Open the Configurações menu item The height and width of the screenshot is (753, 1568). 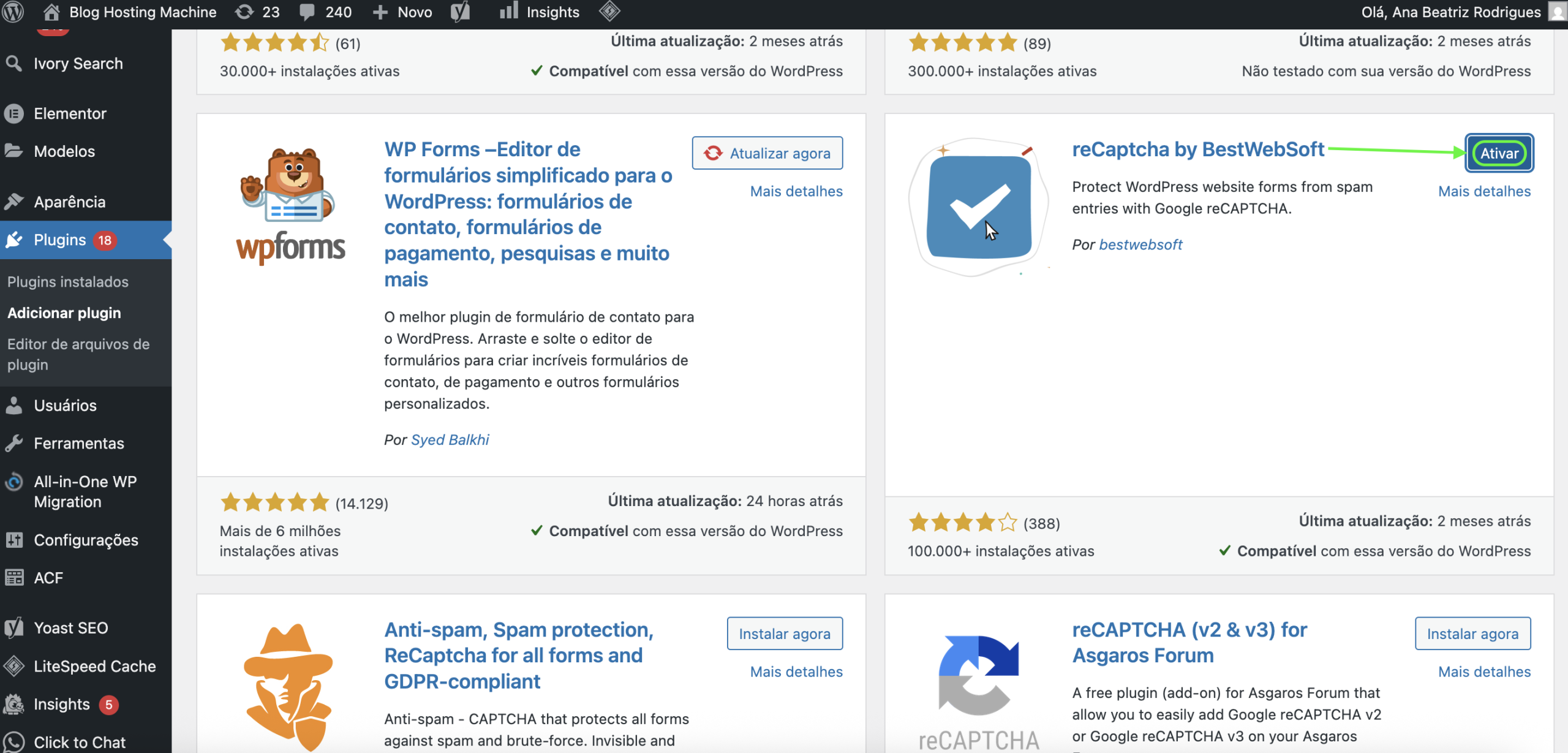point(86,540)
